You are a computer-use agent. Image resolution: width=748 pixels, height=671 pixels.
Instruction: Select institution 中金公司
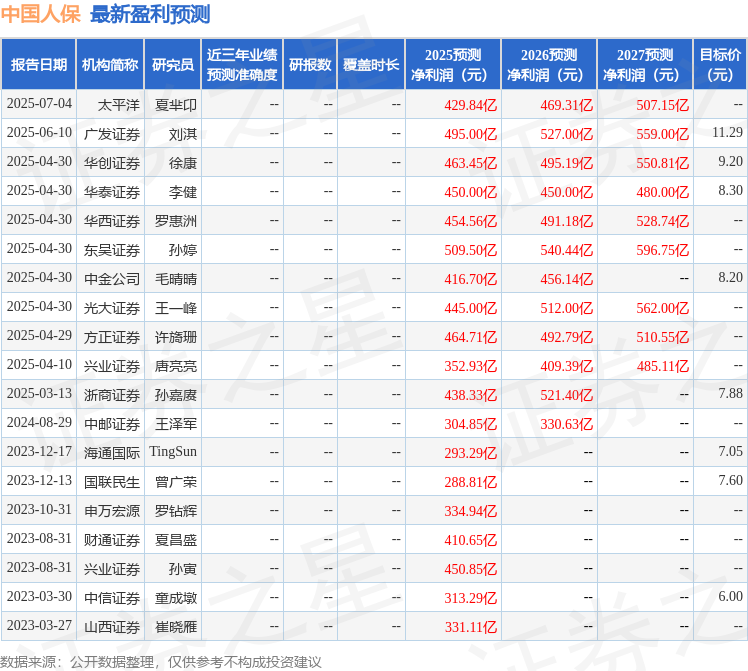click(112, 279)
